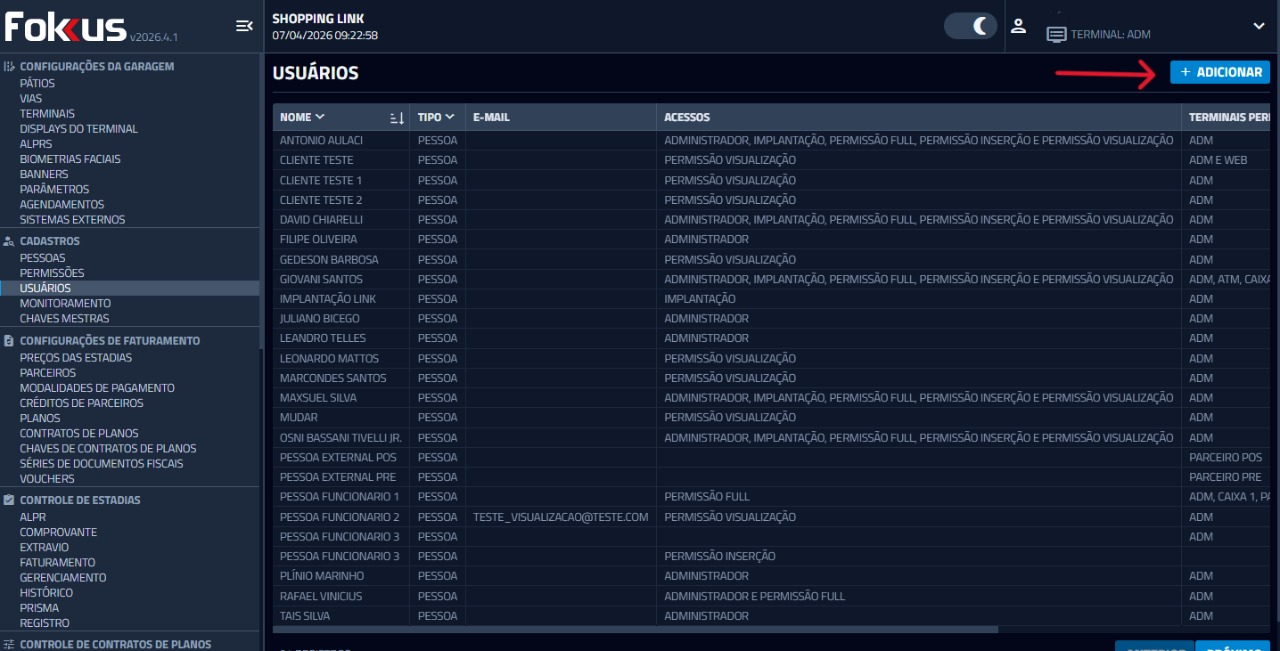1280x651 pixels.
Task: Expand the user account dropdown chevron
Action: tap(1258, 26)
